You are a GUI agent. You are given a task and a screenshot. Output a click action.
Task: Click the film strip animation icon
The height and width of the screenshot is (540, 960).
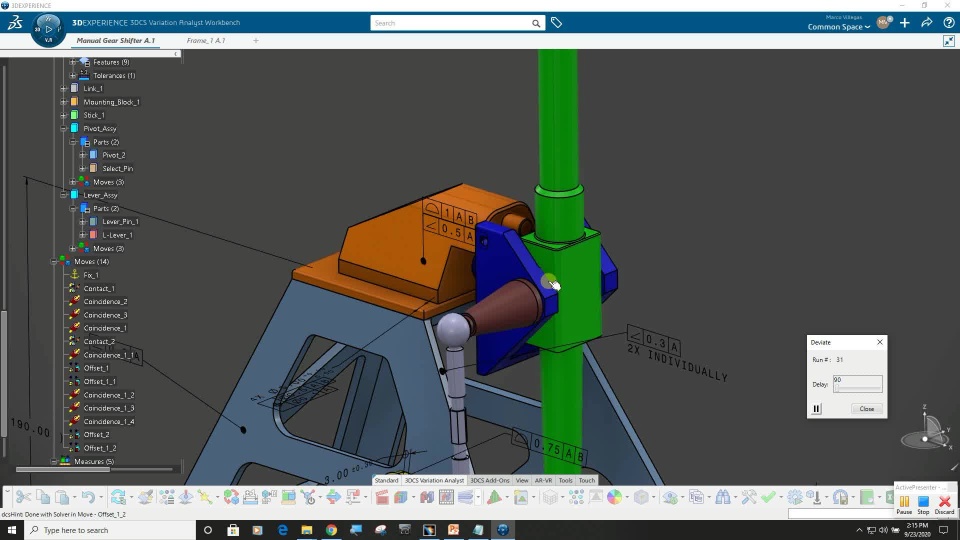pyautogui.click(x=446, y=497)
